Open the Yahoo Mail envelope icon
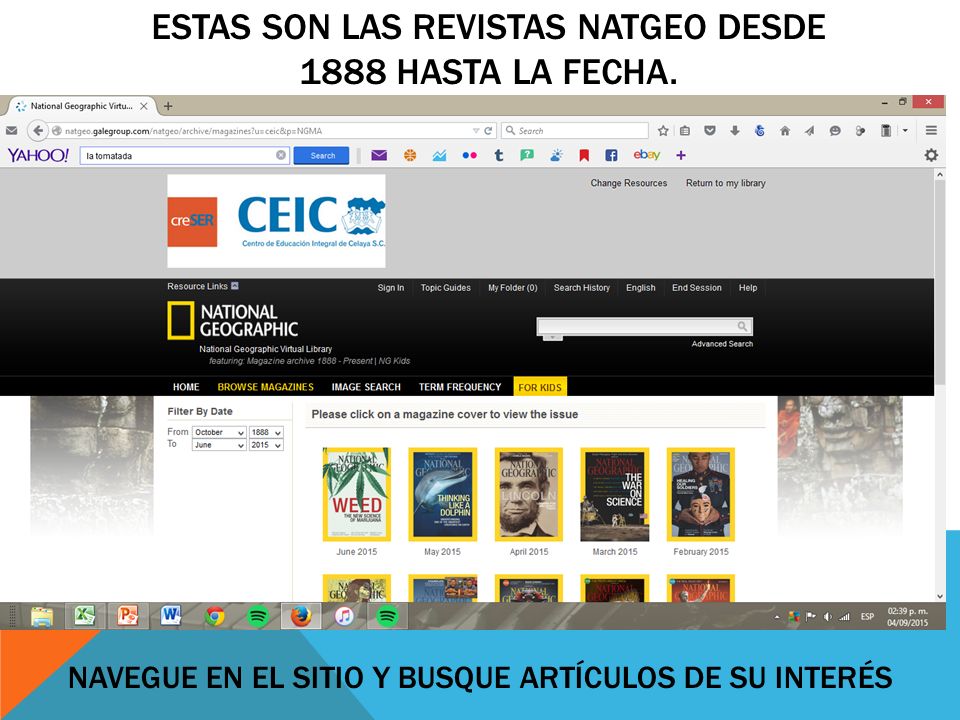The width and height of the screenshot is (960, 720). coord(379,156)
